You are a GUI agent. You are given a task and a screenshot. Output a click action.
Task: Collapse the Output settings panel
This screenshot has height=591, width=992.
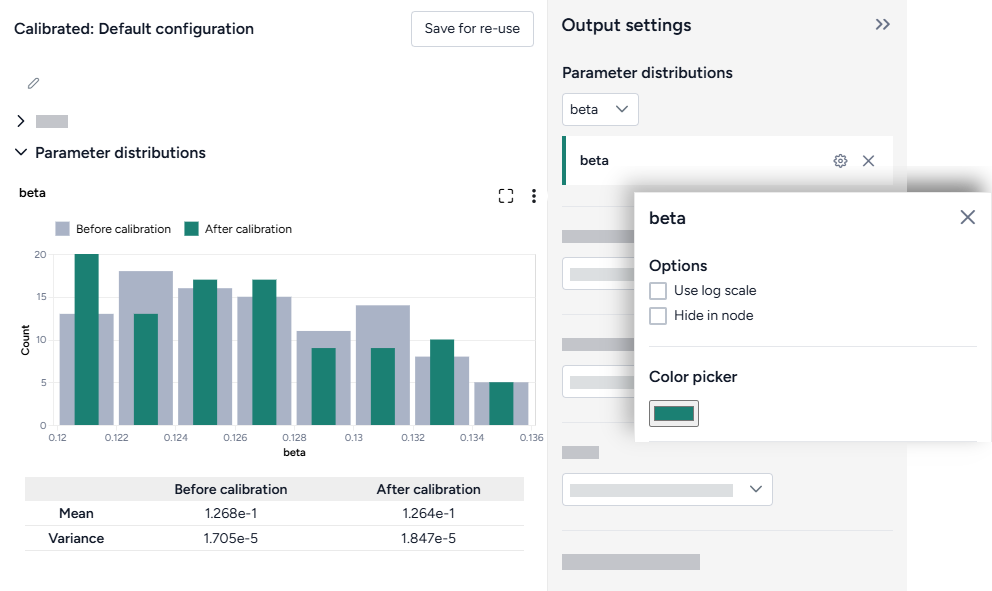[x=882, y=25]
